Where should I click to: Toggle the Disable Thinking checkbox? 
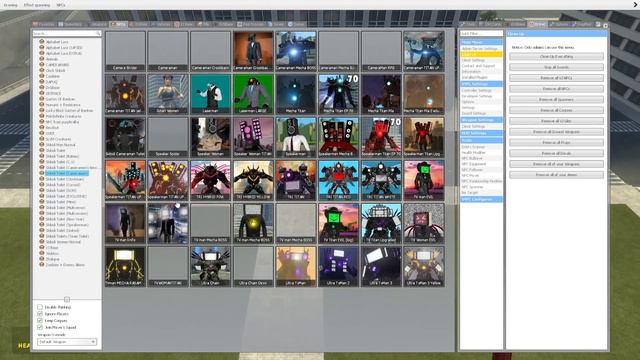coord(40,307)
